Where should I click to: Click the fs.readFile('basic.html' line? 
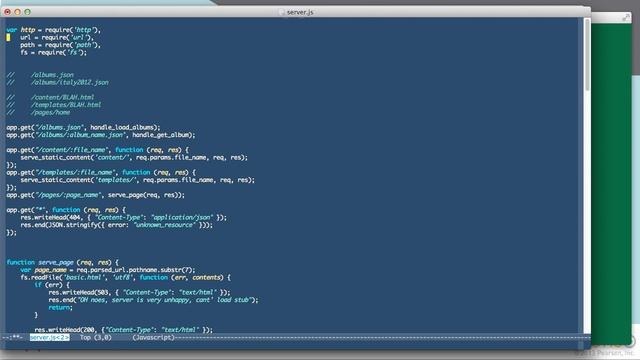pyautogui.click(x=125, y=277)
